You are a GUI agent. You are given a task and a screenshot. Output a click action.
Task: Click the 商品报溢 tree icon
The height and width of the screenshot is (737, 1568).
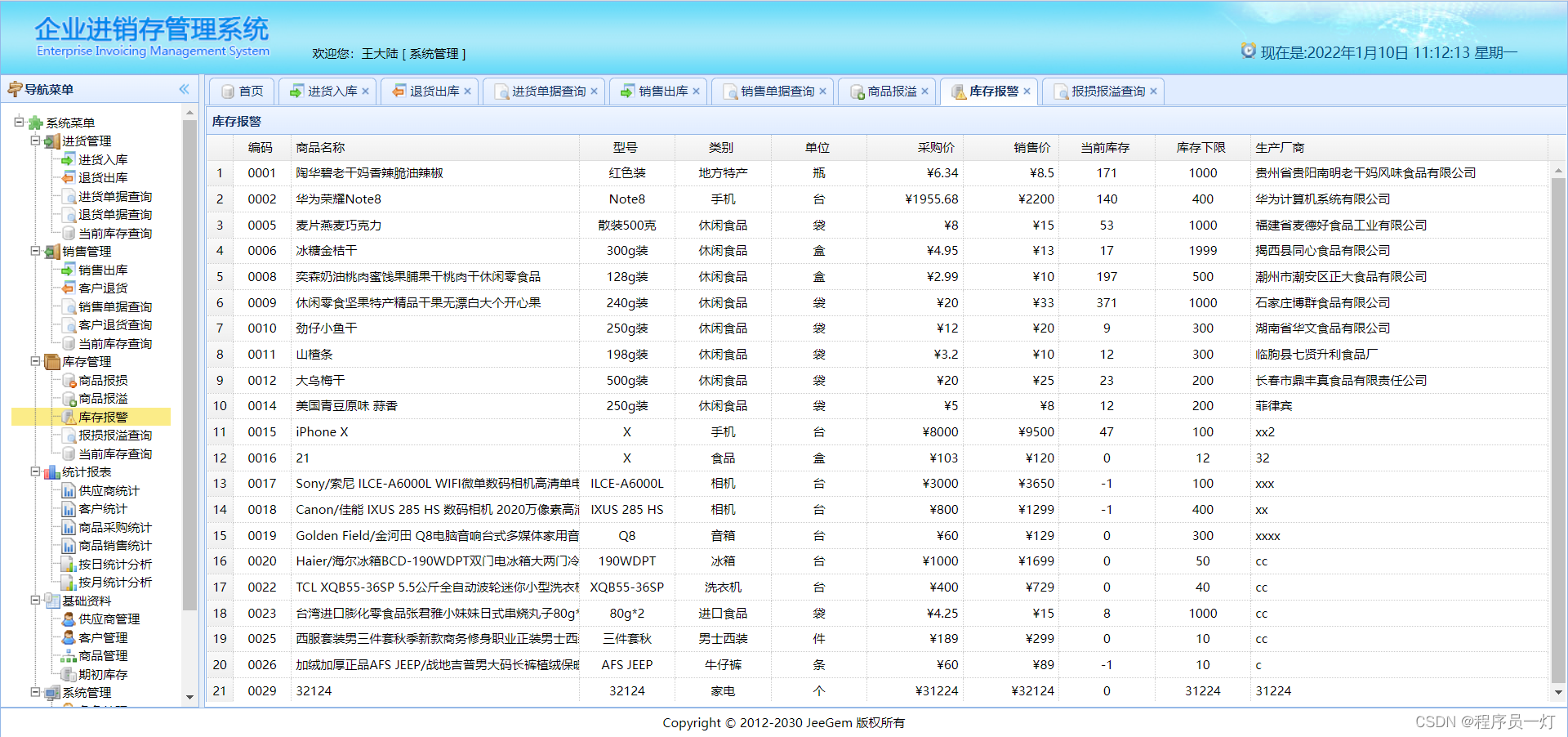coord(69,398)
